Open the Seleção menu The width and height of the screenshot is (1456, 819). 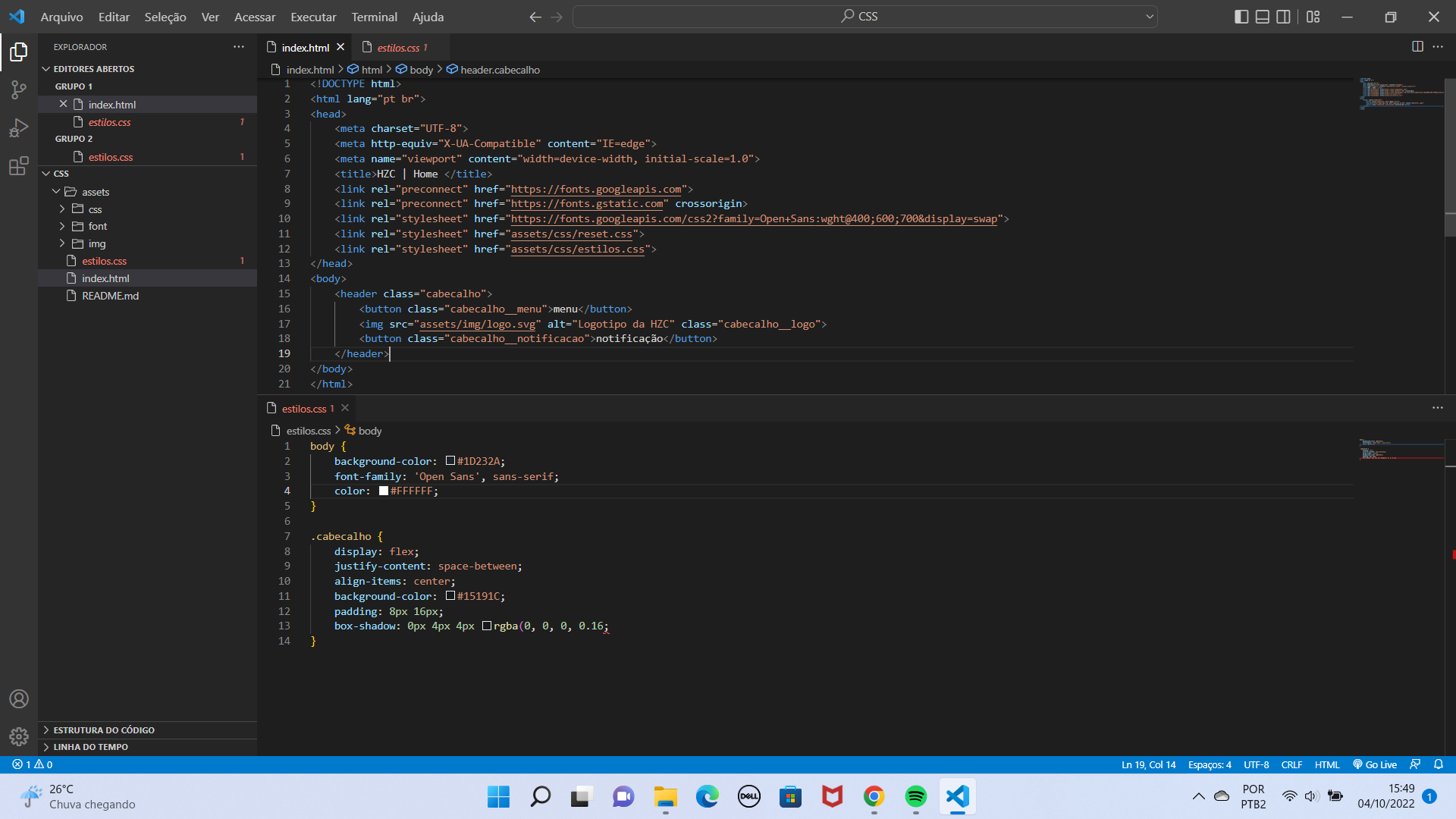pyautogui.click(x=165, y=17)
